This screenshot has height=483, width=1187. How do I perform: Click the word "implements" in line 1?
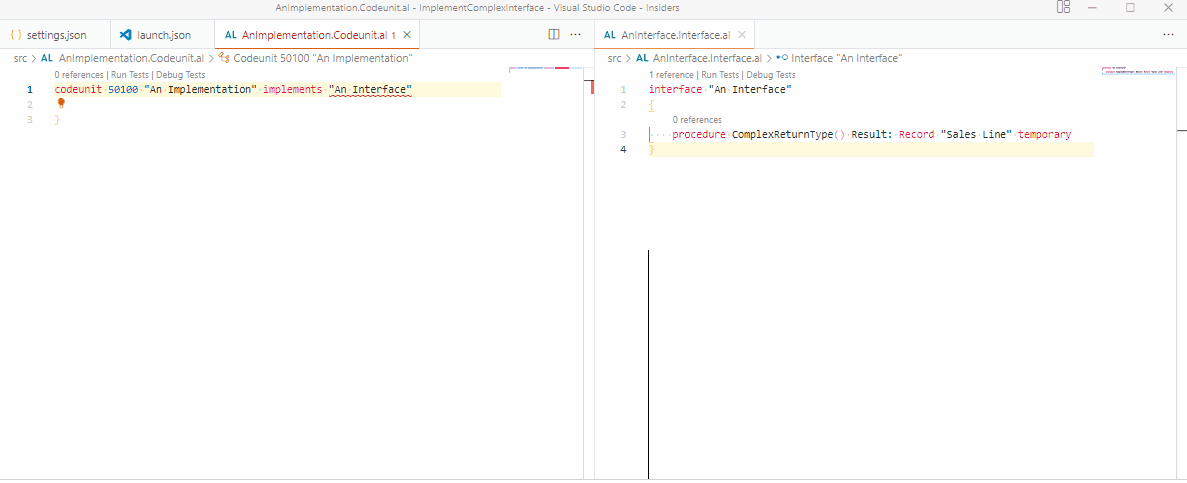(x=292, y=90)
